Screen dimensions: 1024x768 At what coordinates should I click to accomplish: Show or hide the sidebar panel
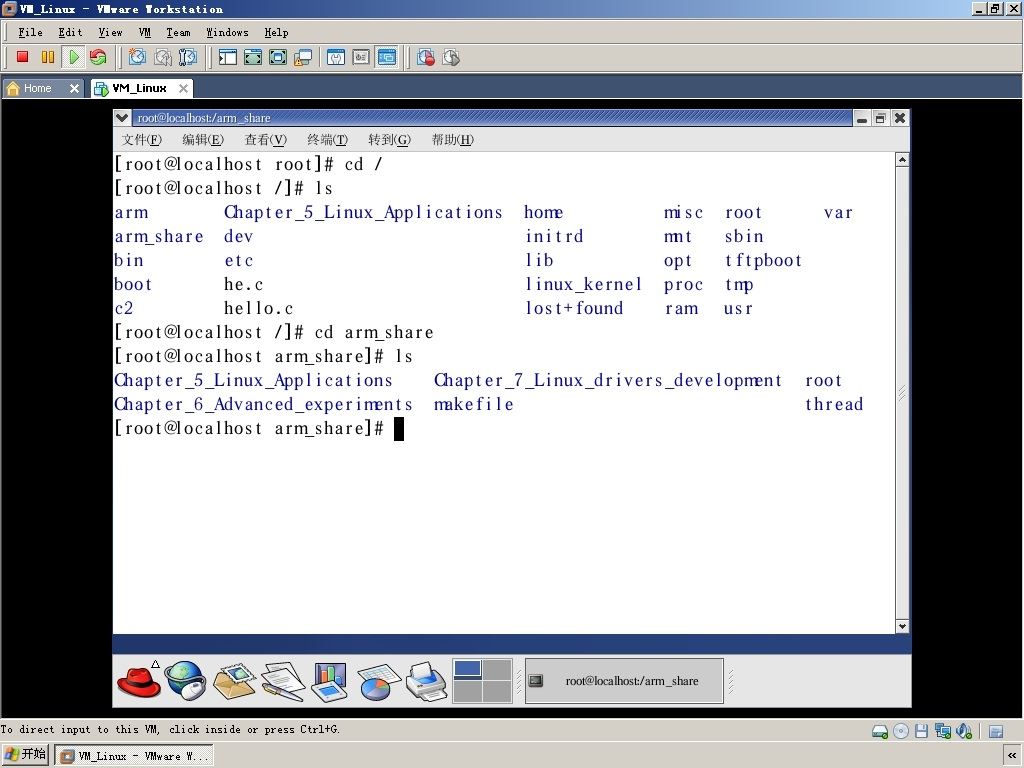(227, 57)
